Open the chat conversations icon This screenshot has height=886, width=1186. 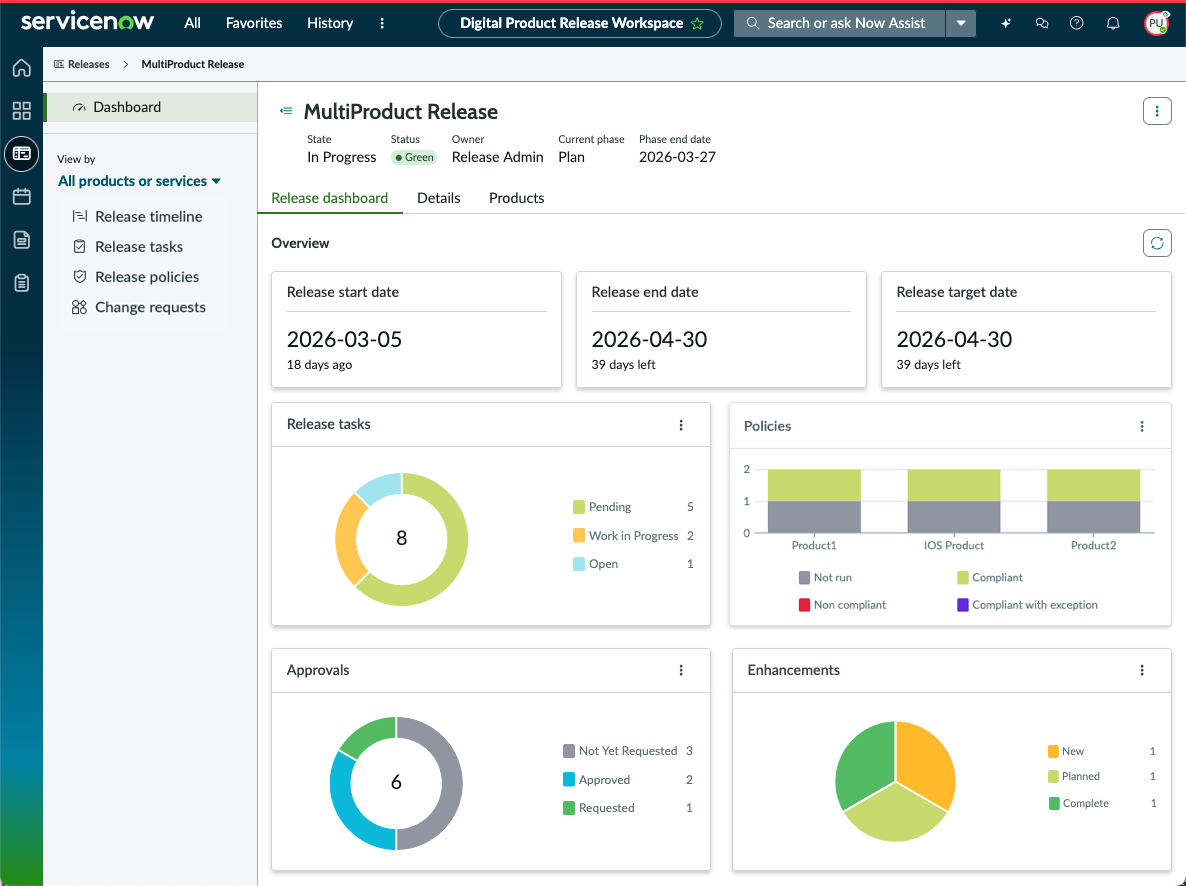1042,23
